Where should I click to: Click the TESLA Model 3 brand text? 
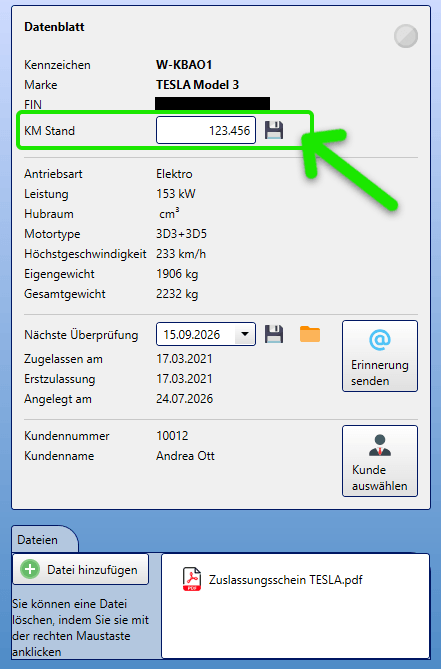coord(197,85)
